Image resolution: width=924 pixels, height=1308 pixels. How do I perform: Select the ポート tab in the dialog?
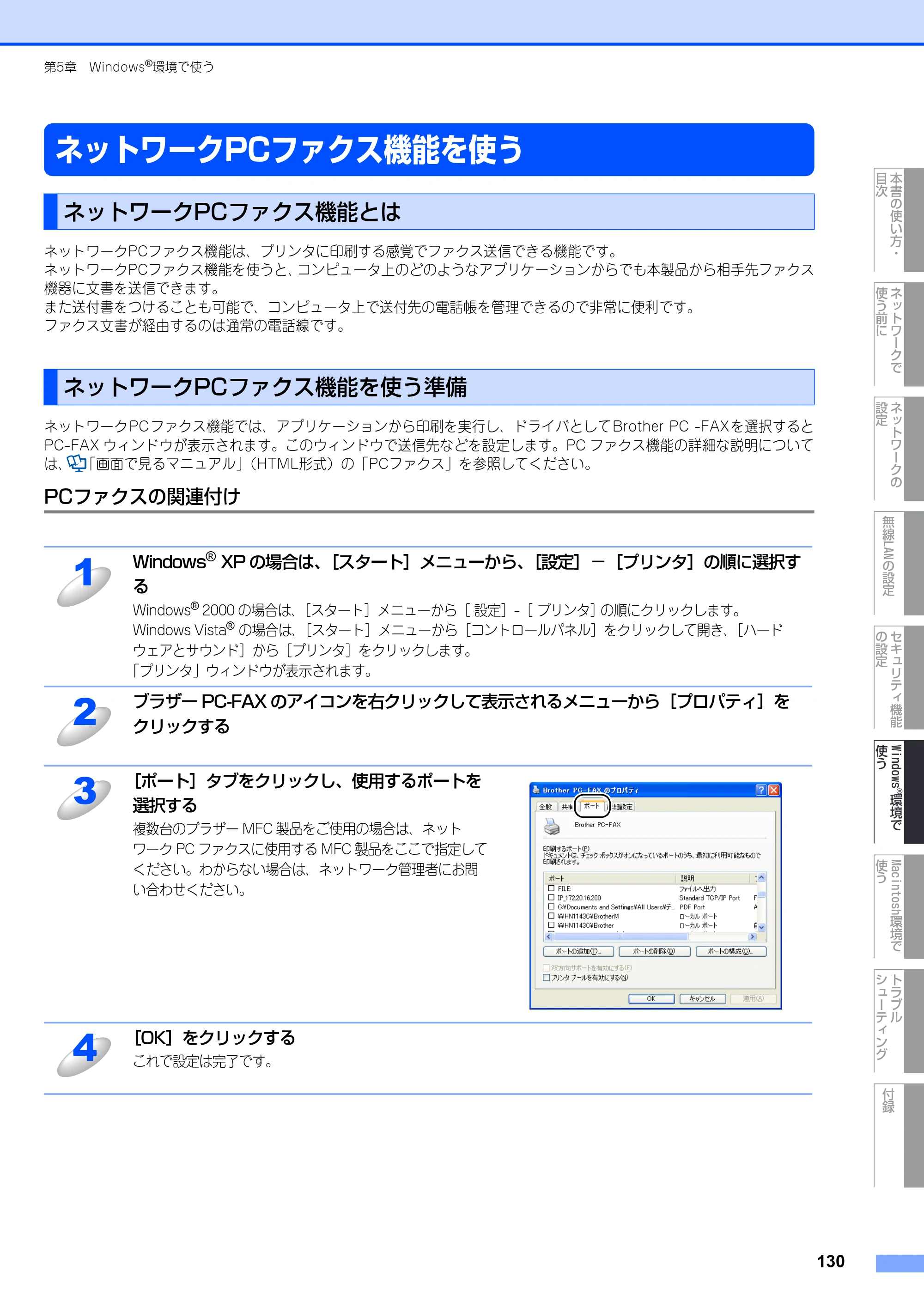pyautogui.click(x=591, y=805)
